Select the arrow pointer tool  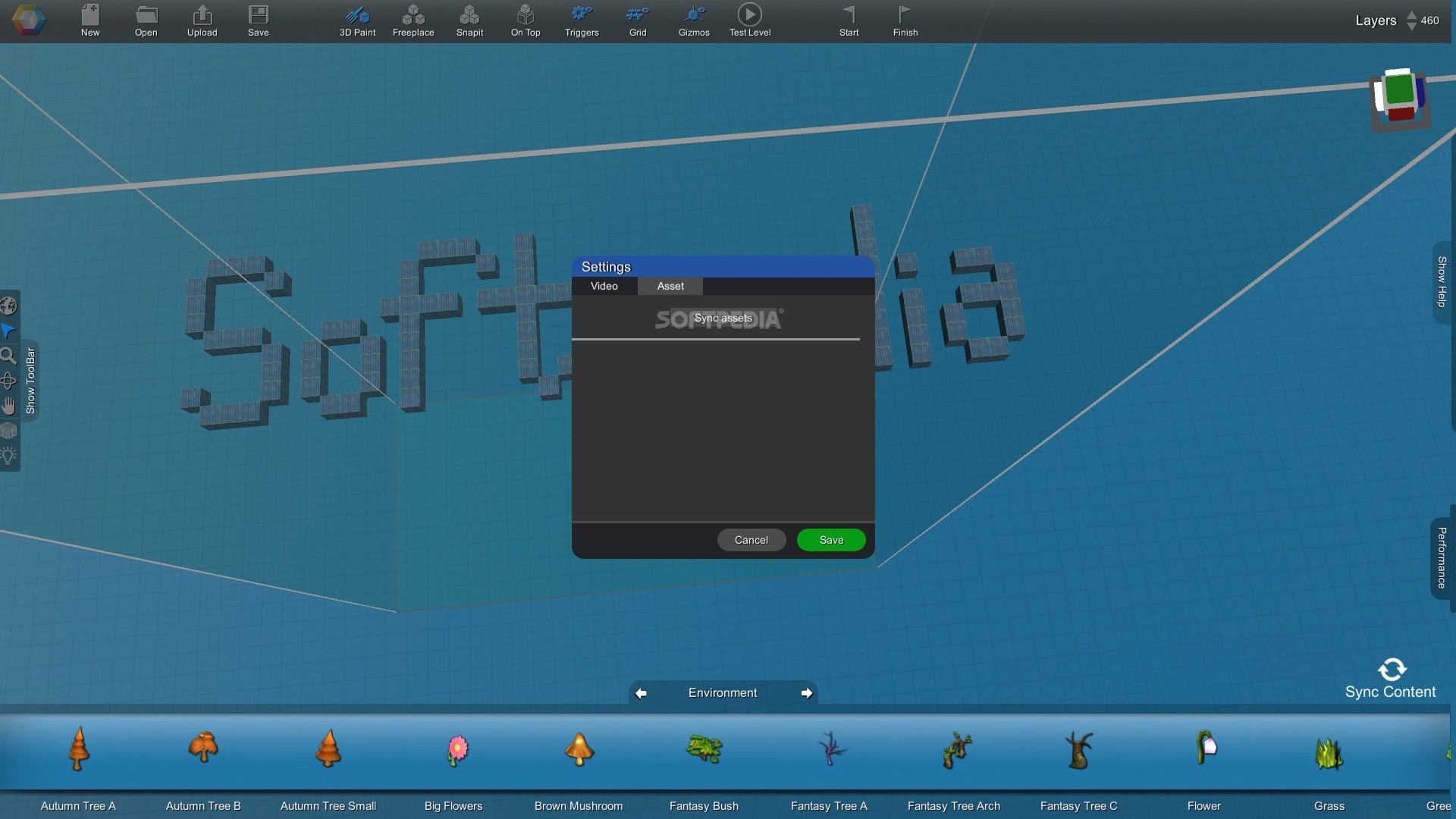[8, 331]
